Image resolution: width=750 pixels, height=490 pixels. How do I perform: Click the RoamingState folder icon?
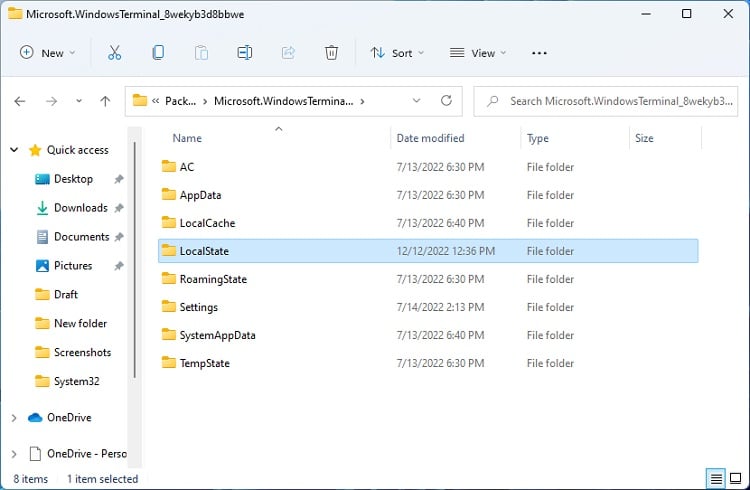[168, 278]
